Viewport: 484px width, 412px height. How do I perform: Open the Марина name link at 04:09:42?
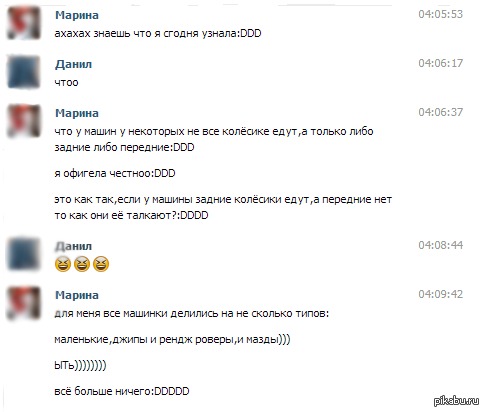(77, 295)
